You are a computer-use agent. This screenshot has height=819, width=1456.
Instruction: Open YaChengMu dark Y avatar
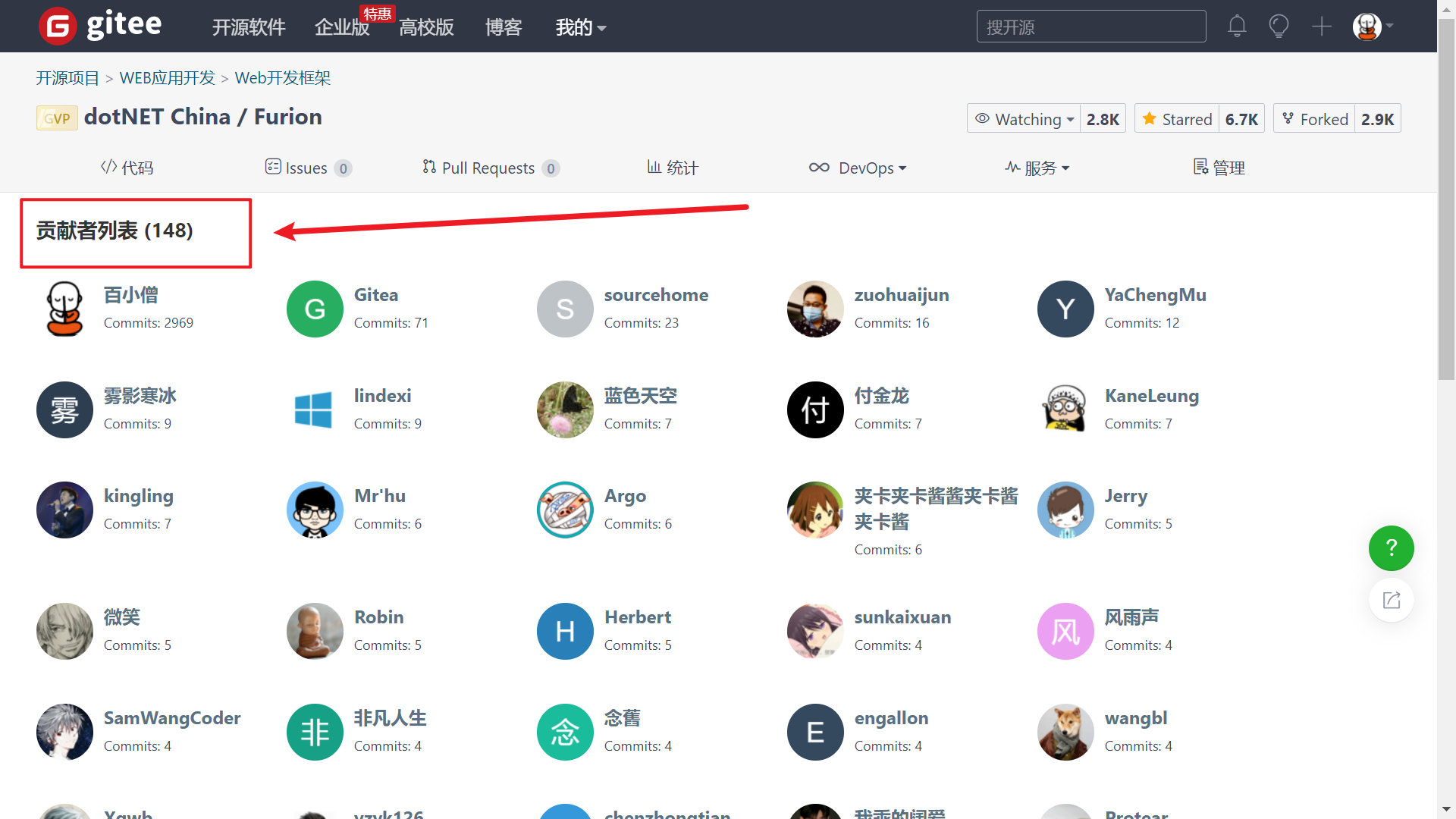pyautogui.click(x=1065, y=309)
